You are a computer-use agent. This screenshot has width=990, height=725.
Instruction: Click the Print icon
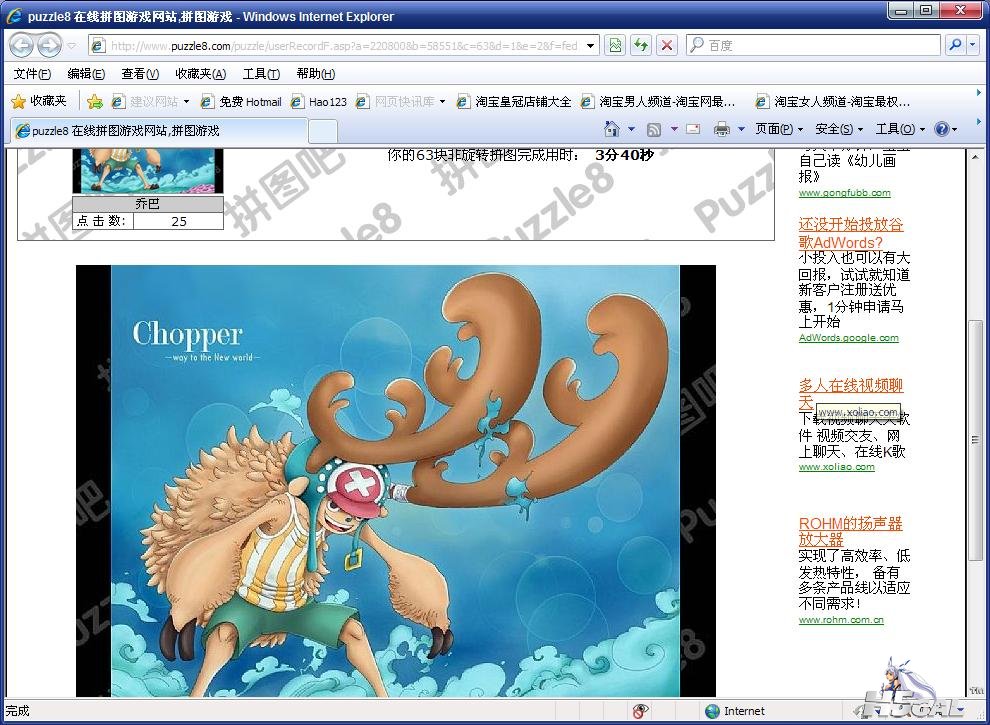720,129
